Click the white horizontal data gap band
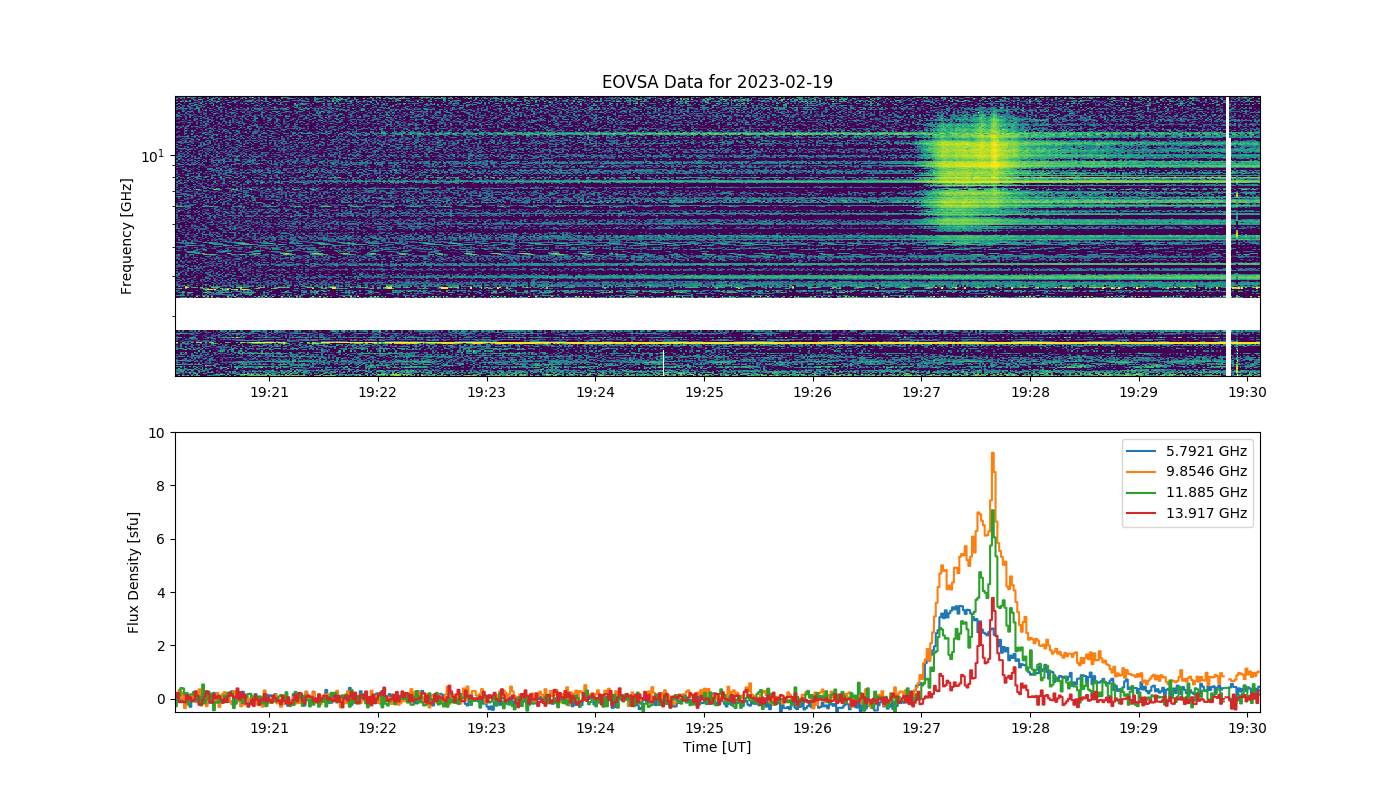Image resolution: width=1400 pixels, height=800 pixels. coord(717,313)
